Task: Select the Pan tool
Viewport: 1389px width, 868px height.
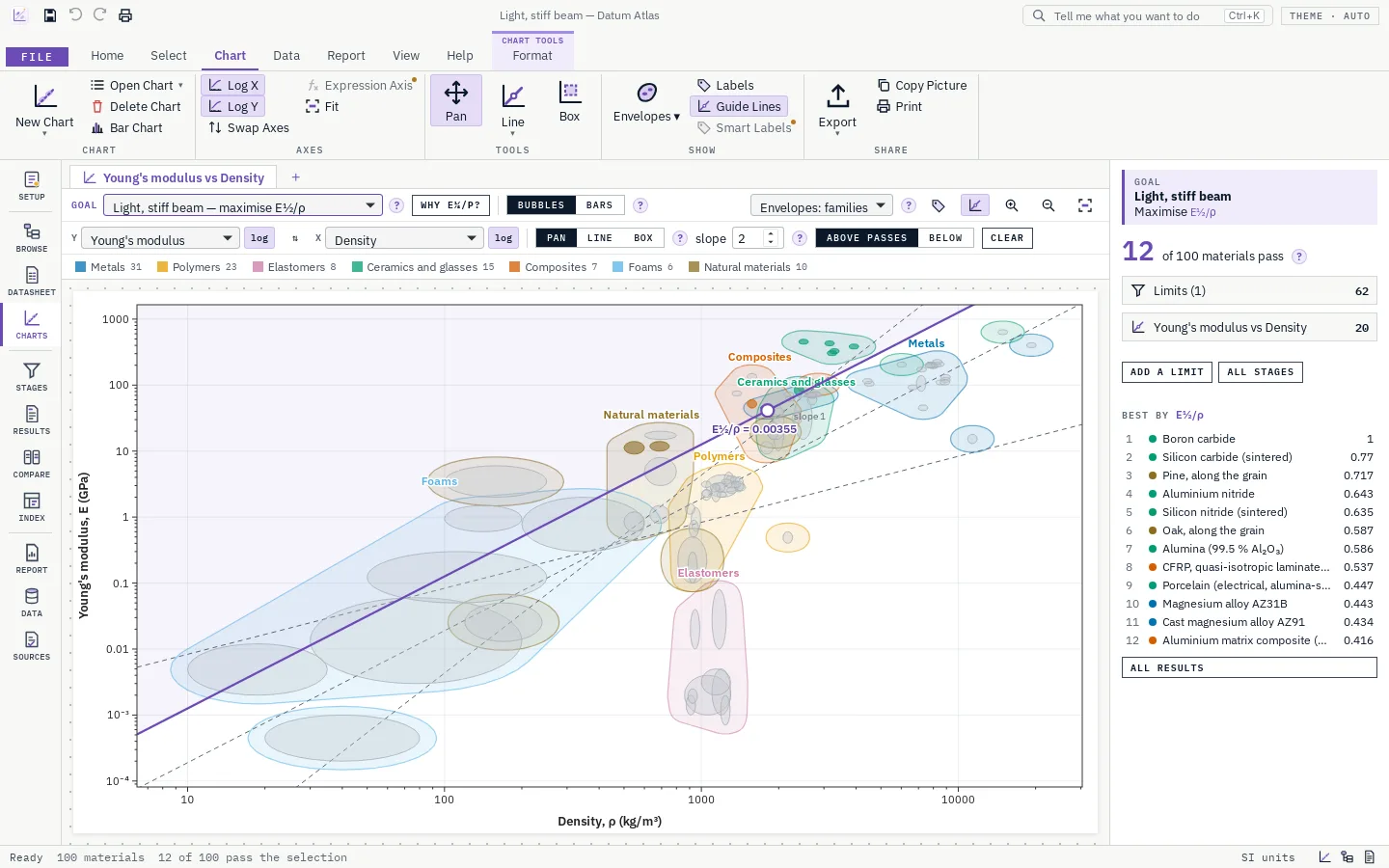Action: (x=456, y=101)
